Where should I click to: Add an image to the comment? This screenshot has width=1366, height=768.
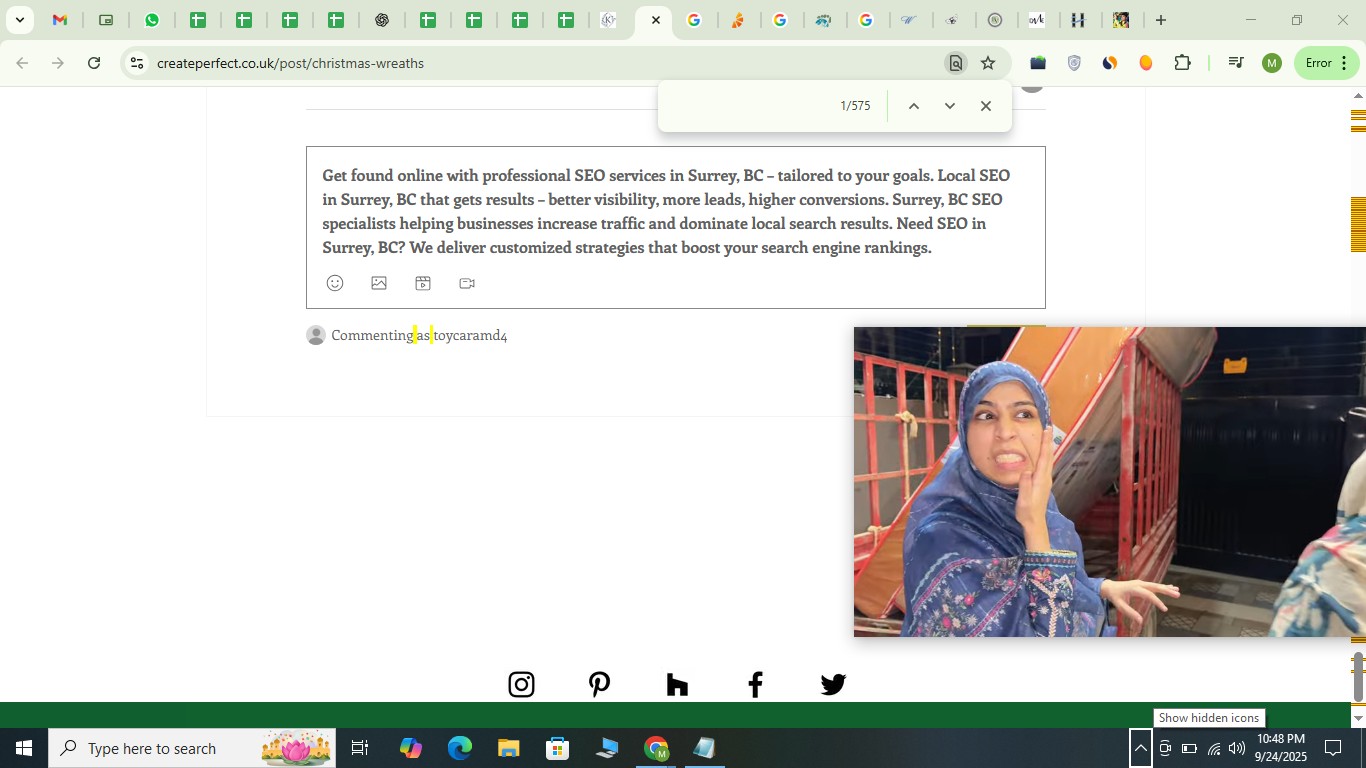pyautogui.click(x=379, y=283)
